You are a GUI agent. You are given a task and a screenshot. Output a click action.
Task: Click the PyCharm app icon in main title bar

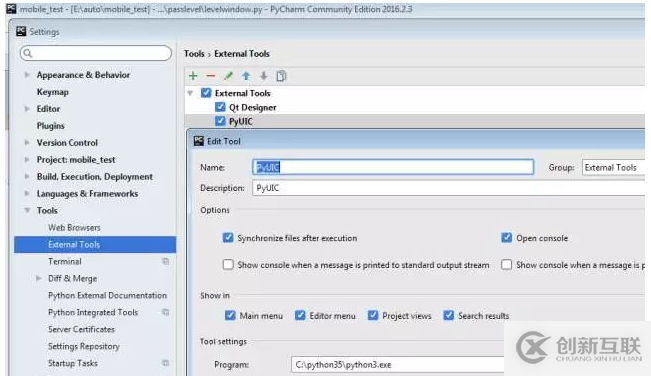[x=11, y=9]
